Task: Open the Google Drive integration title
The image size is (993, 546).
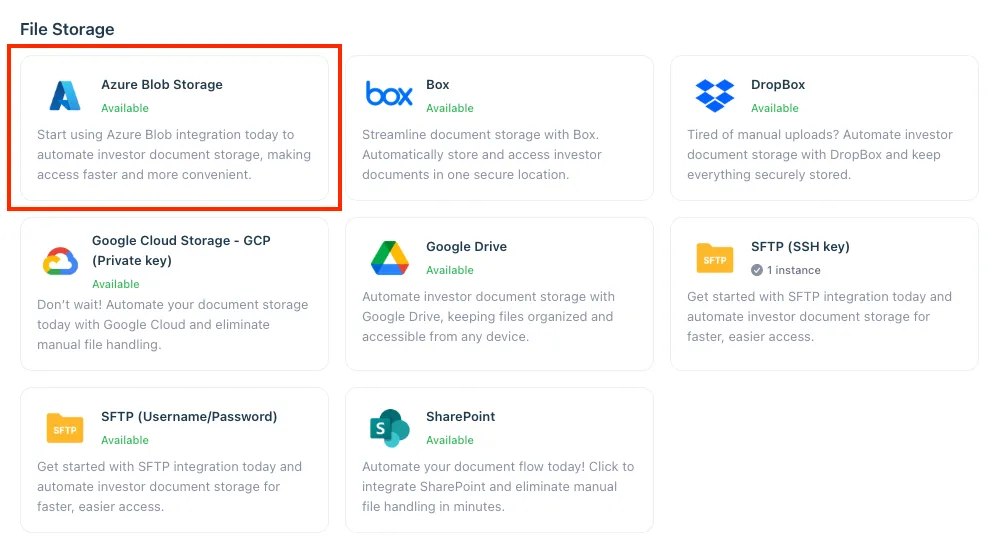Action: click(x=466, y=246)
